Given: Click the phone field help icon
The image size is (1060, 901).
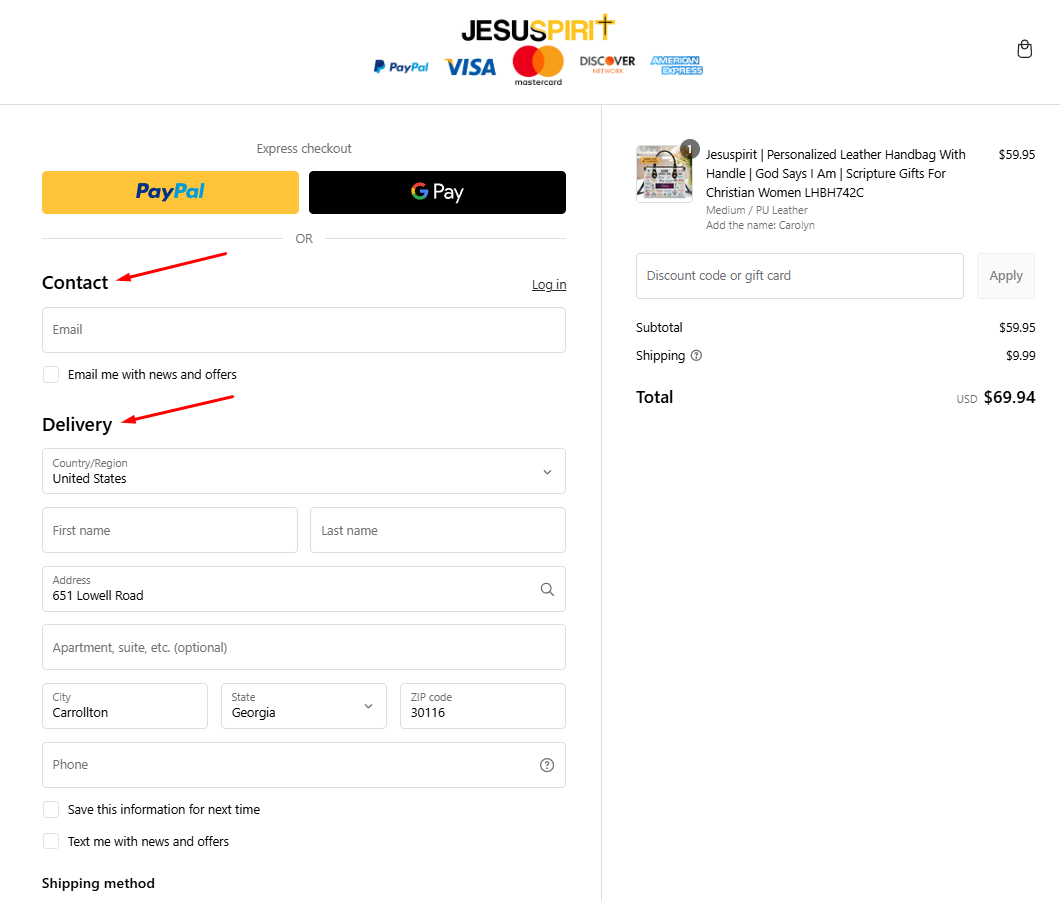Looking at the screenshot, I should point(547,765).
